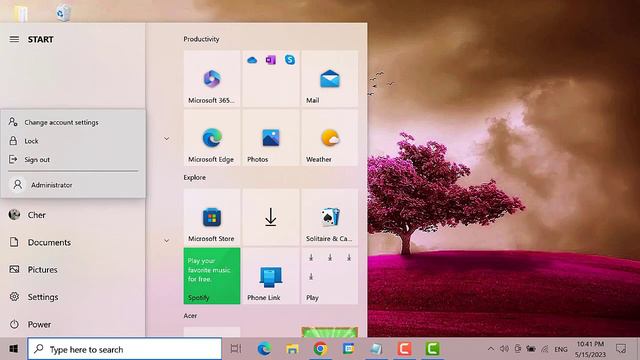Open Pictures from the Start sidebar
The height and width of the screenshot is (360, 640).
tap(73, 270)
